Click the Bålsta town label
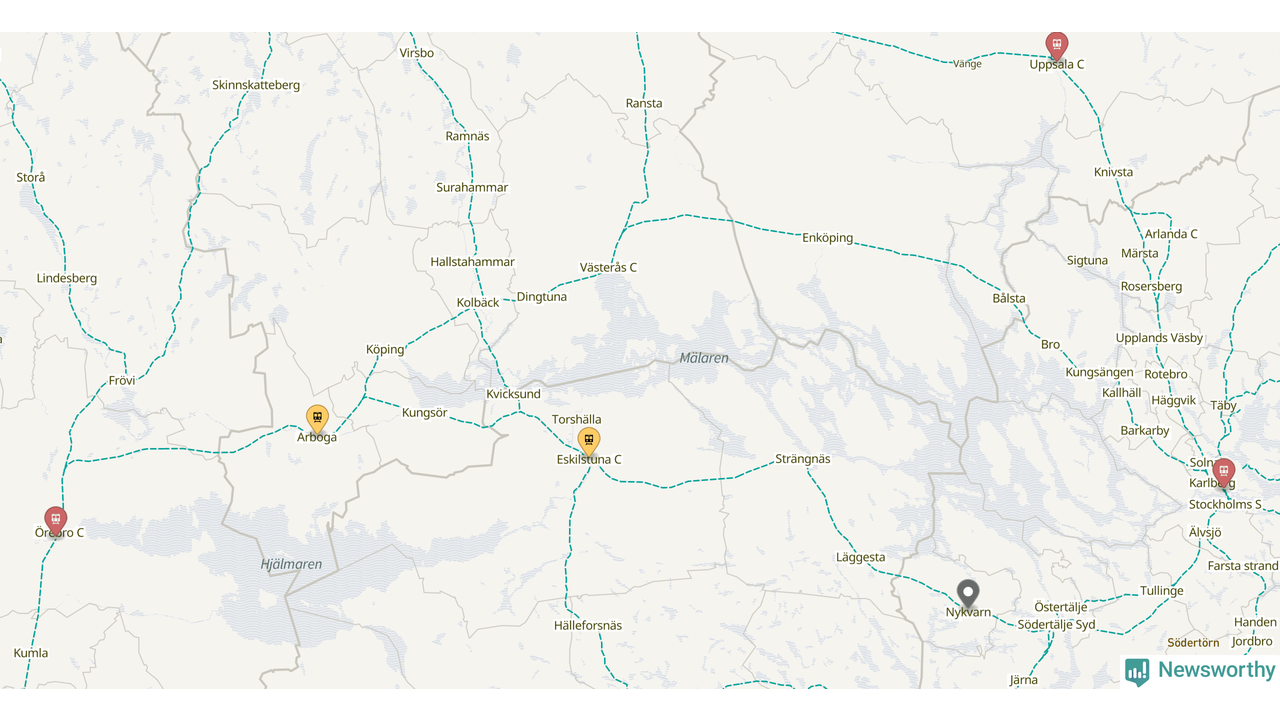 point(1009,299)
